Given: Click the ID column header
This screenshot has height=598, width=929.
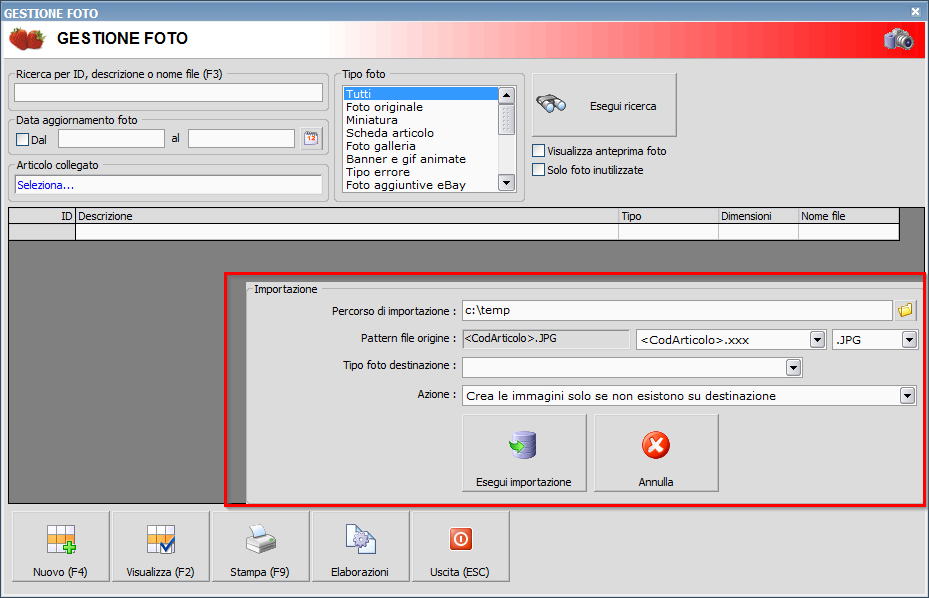Looking at the screenshot, I should [x=42, y=216].
